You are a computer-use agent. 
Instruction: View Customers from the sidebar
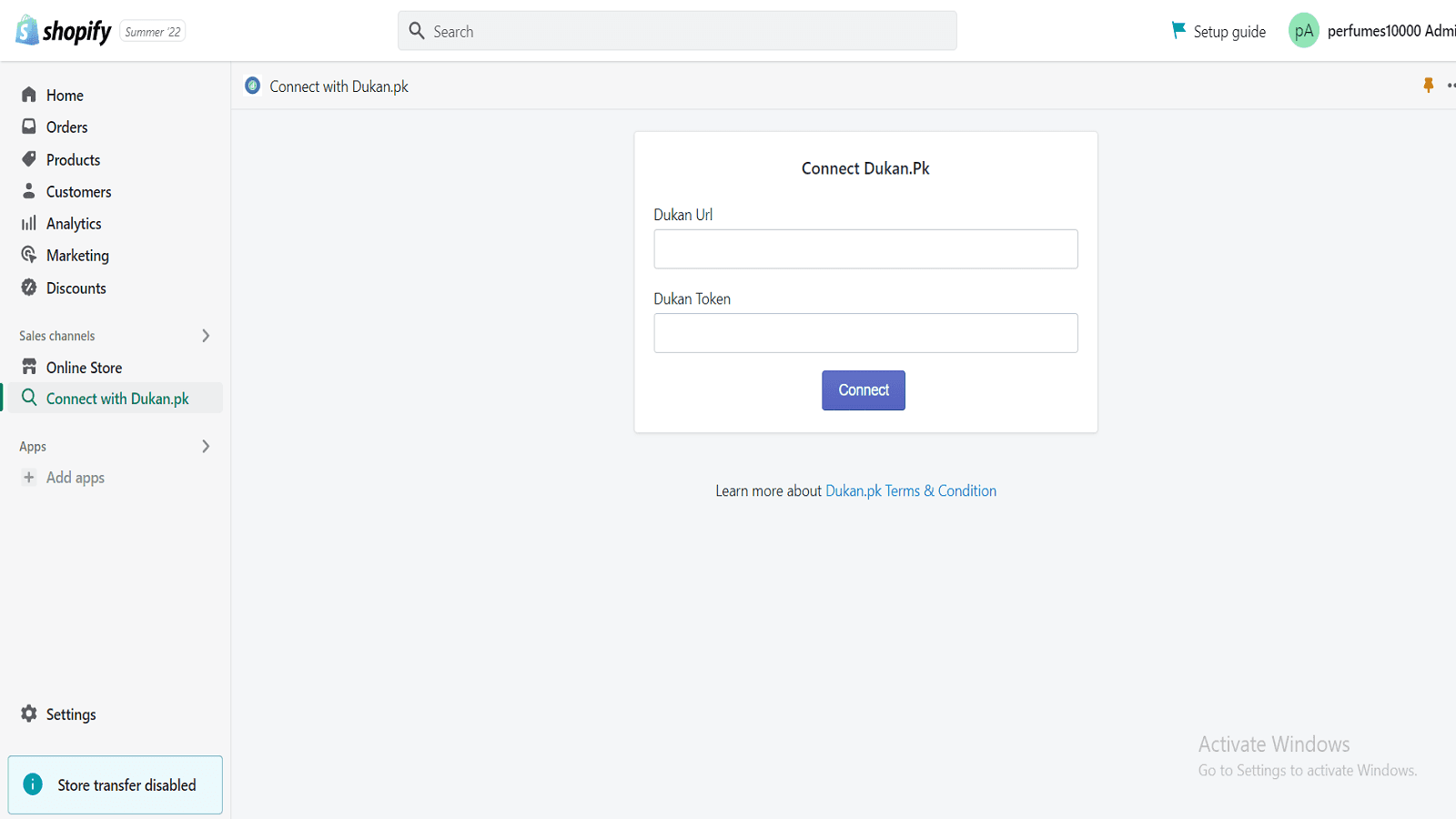click(78, 191)
